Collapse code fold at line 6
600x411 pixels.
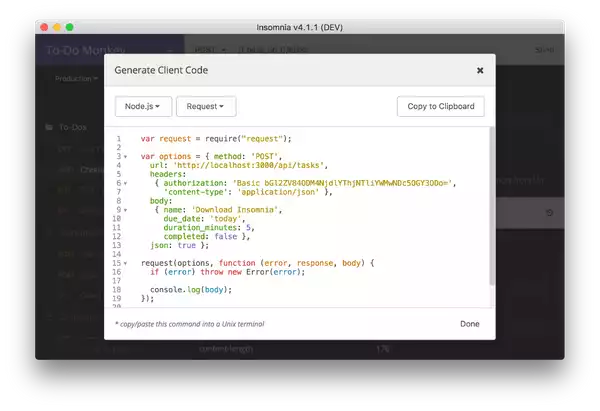126,183
